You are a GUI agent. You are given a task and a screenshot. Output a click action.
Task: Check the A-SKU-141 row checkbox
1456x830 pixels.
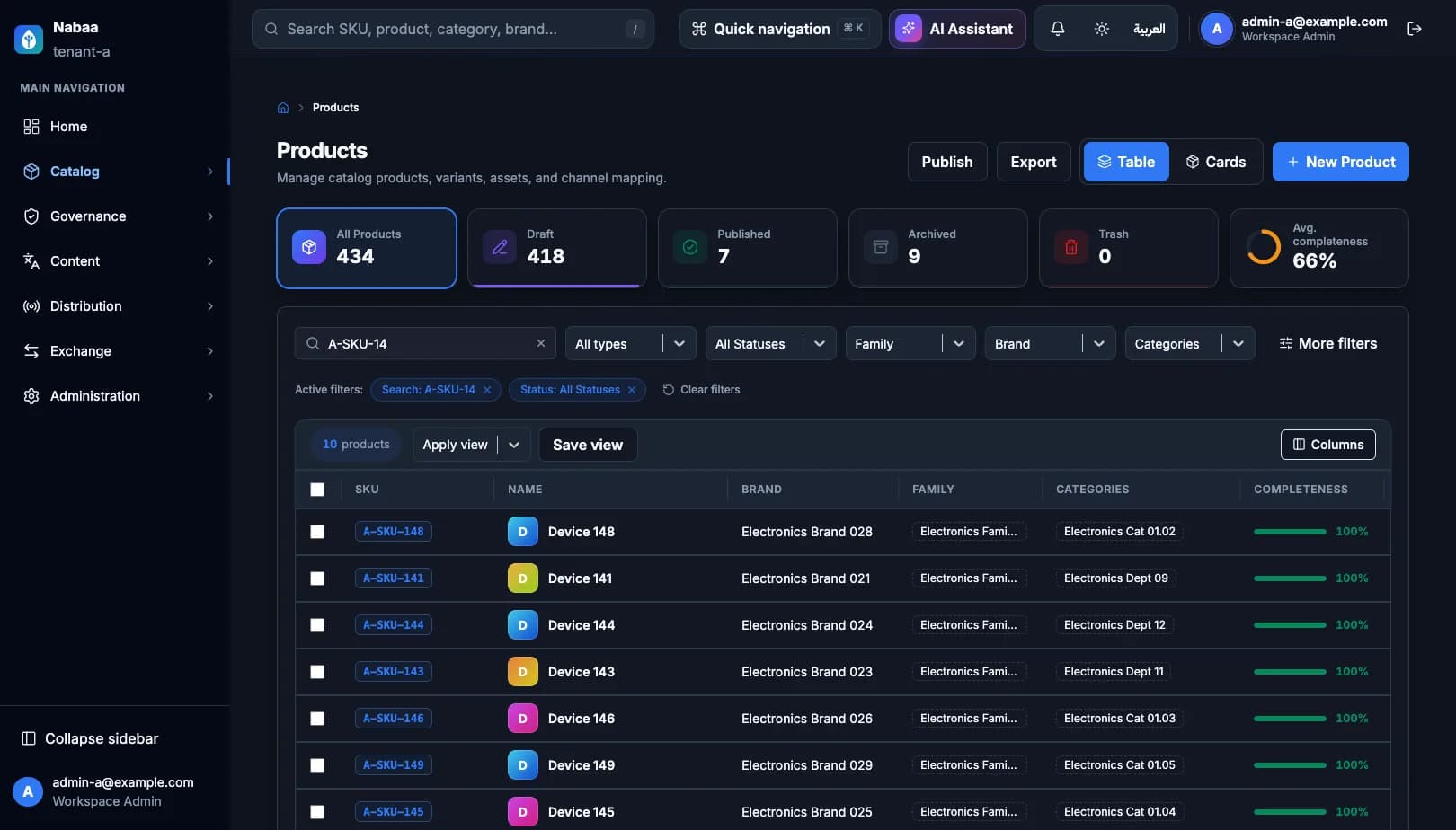tap(317, 578)
